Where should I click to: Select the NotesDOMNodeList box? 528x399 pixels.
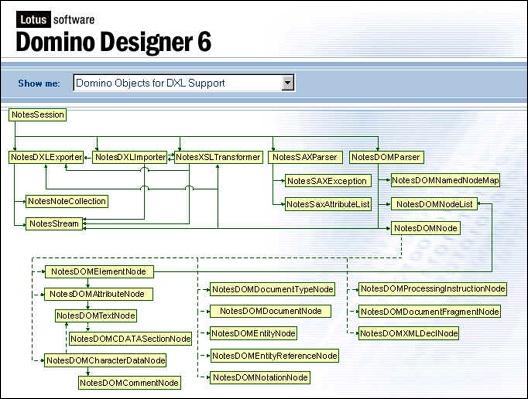pos(434,204)
